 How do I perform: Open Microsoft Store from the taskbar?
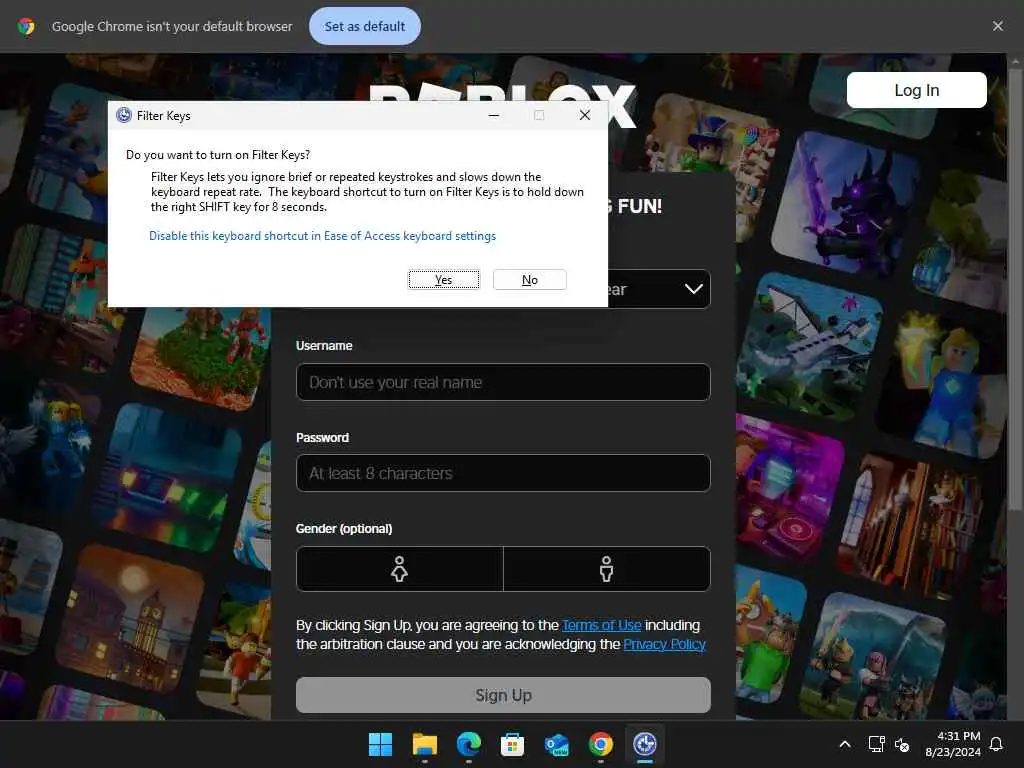(x=513, y=744)
